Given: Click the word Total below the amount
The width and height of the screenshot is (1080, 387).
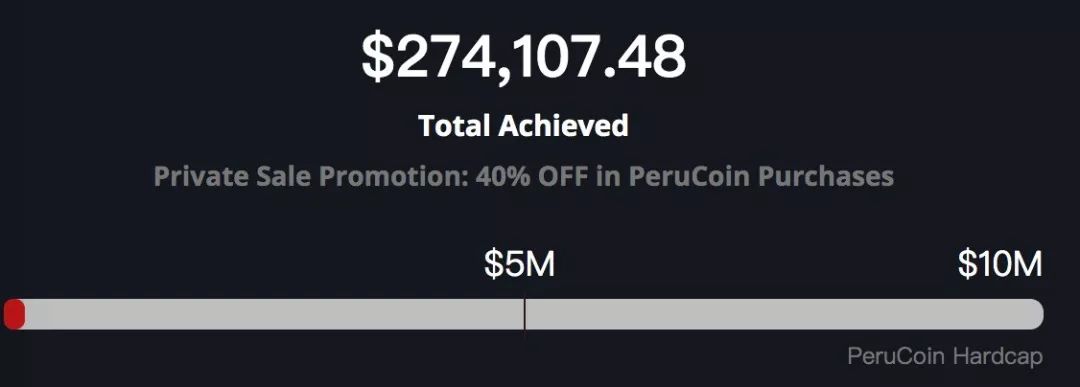Looking at the screenshot, I should pos(454,126).
